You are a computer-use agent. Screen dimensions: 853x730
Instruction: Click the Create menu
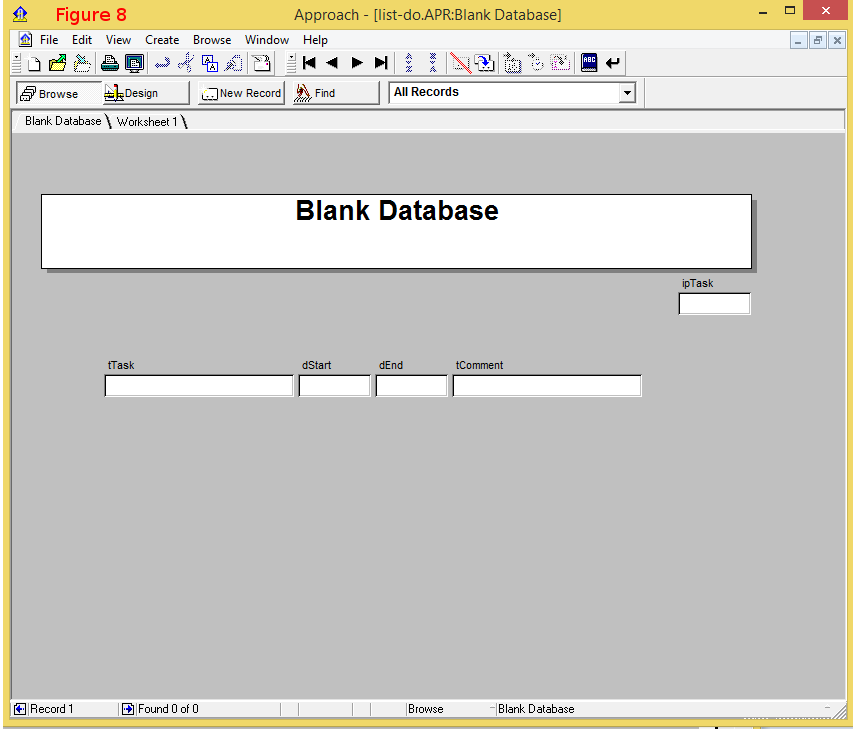162,40
